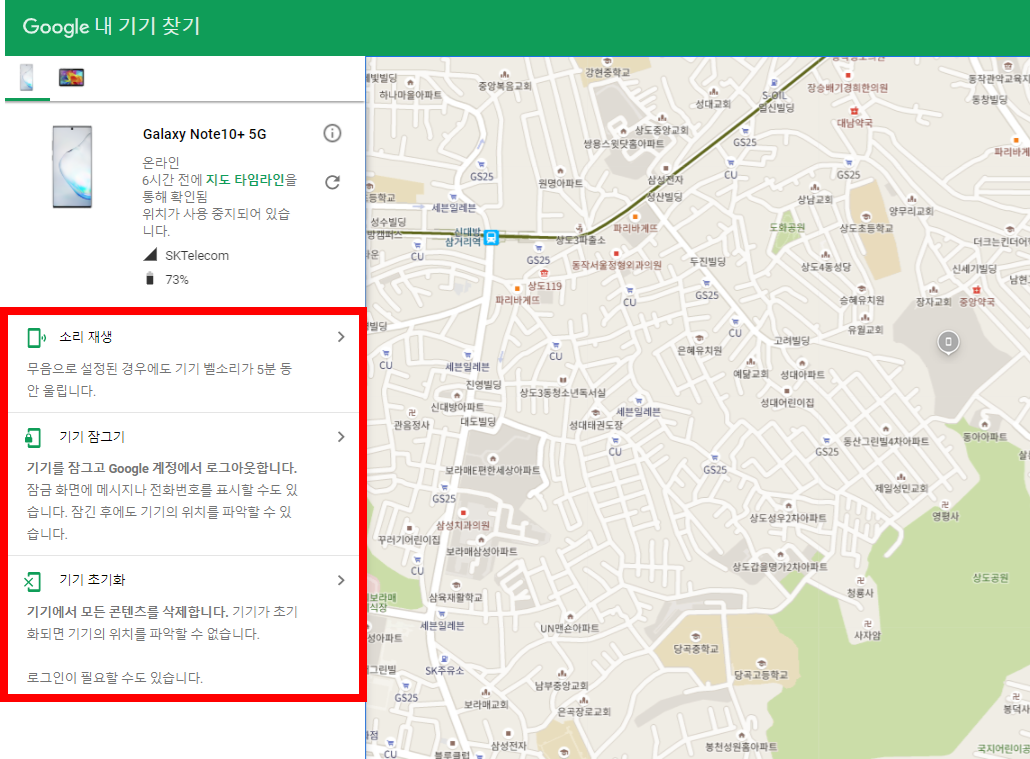The image size is (1030, 759).
Task: Expand the 기기 초기화 option chevron
Action: tap(340, 580)
